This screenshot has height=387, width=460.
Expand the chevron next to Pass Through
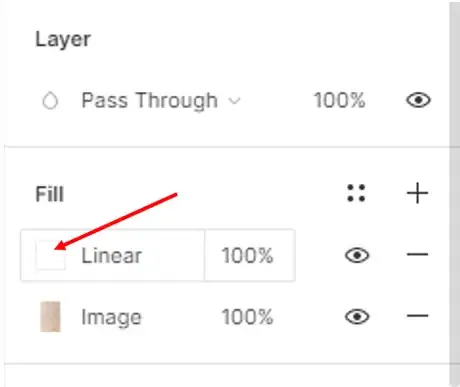(235, 101)
